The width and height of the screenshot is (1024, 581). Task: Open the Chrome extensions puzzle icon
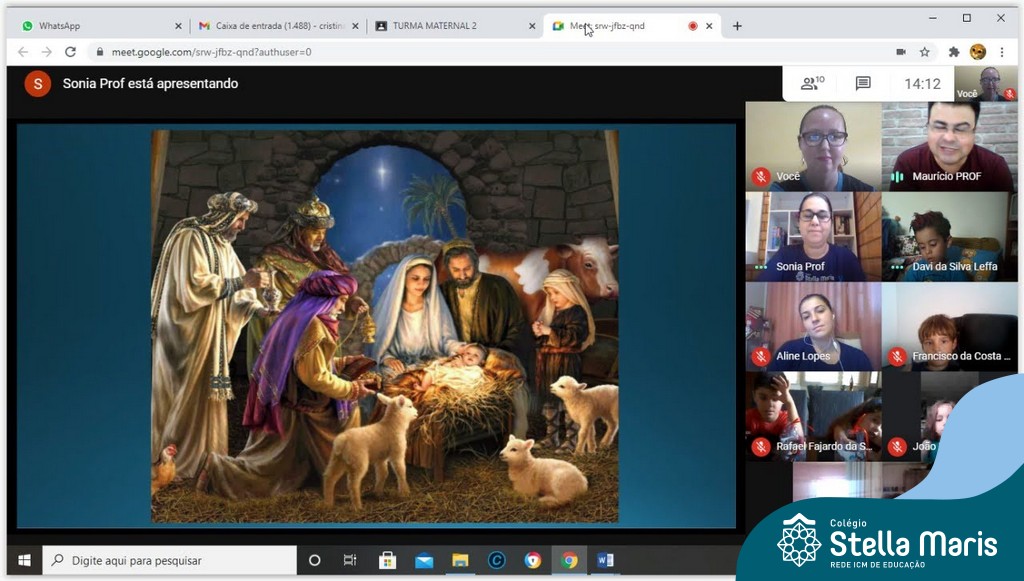[x=954, y=52]
